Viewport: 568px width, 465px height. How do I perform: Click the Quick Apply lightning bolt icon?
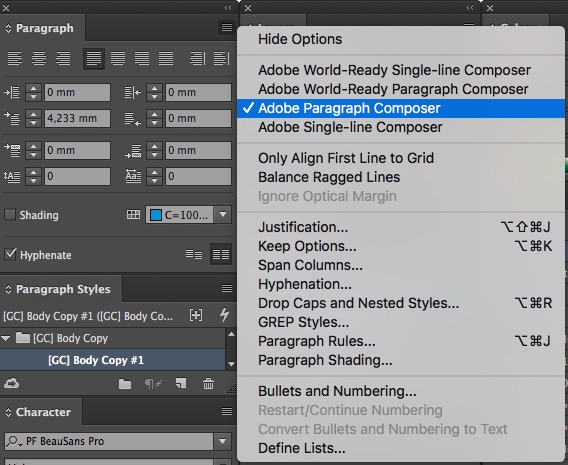pyautogui.click(x=224, y=314)
